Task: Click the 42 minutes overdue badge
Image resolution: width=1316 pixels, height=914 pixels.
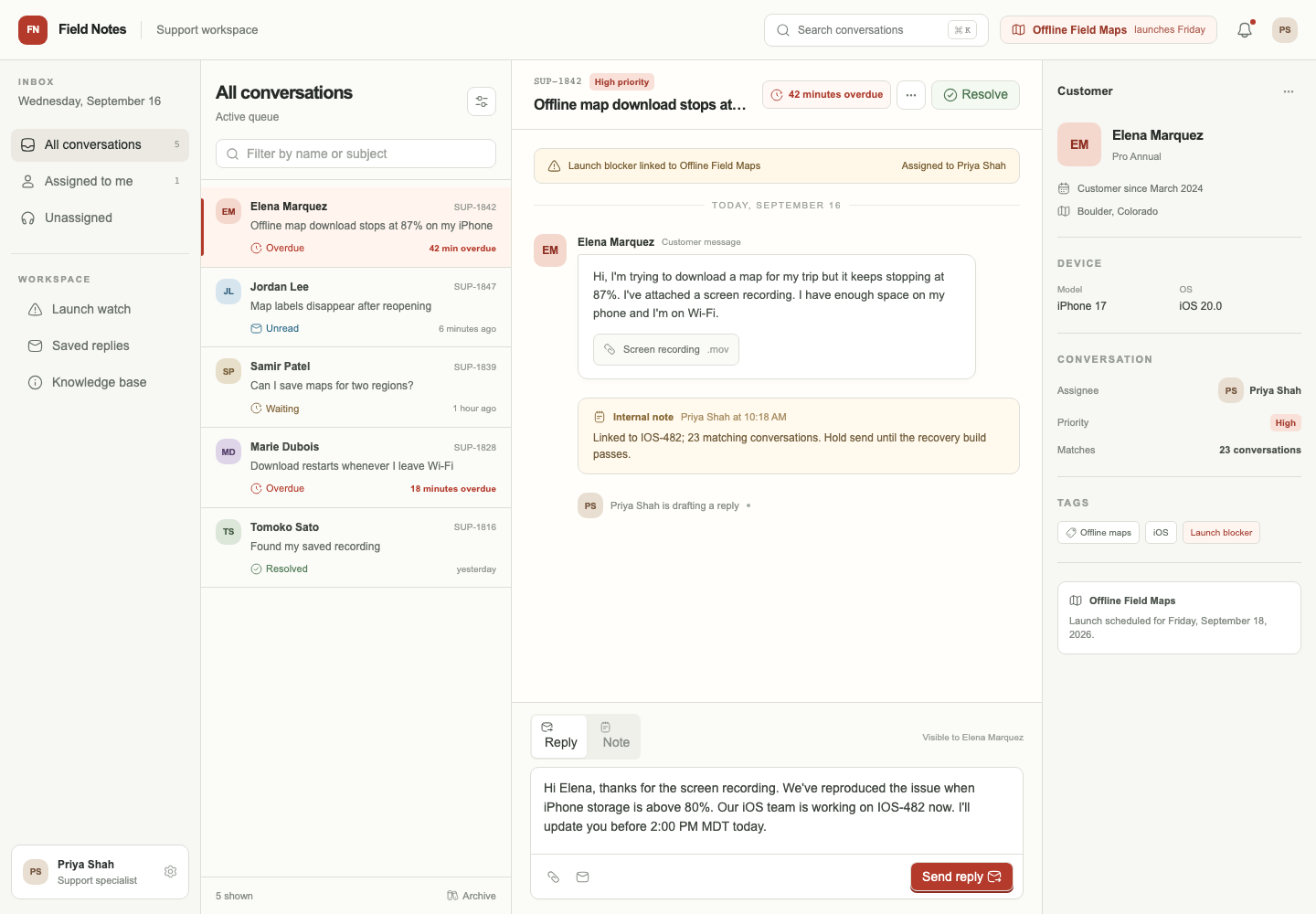Action: coord(826,95)
